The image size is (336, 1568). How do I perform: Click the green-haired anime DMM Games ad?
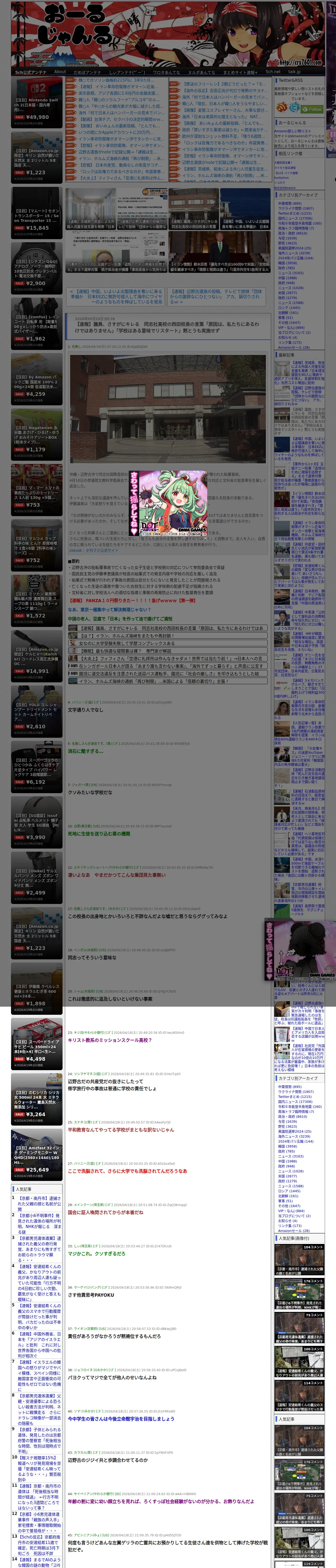(168, 503)
